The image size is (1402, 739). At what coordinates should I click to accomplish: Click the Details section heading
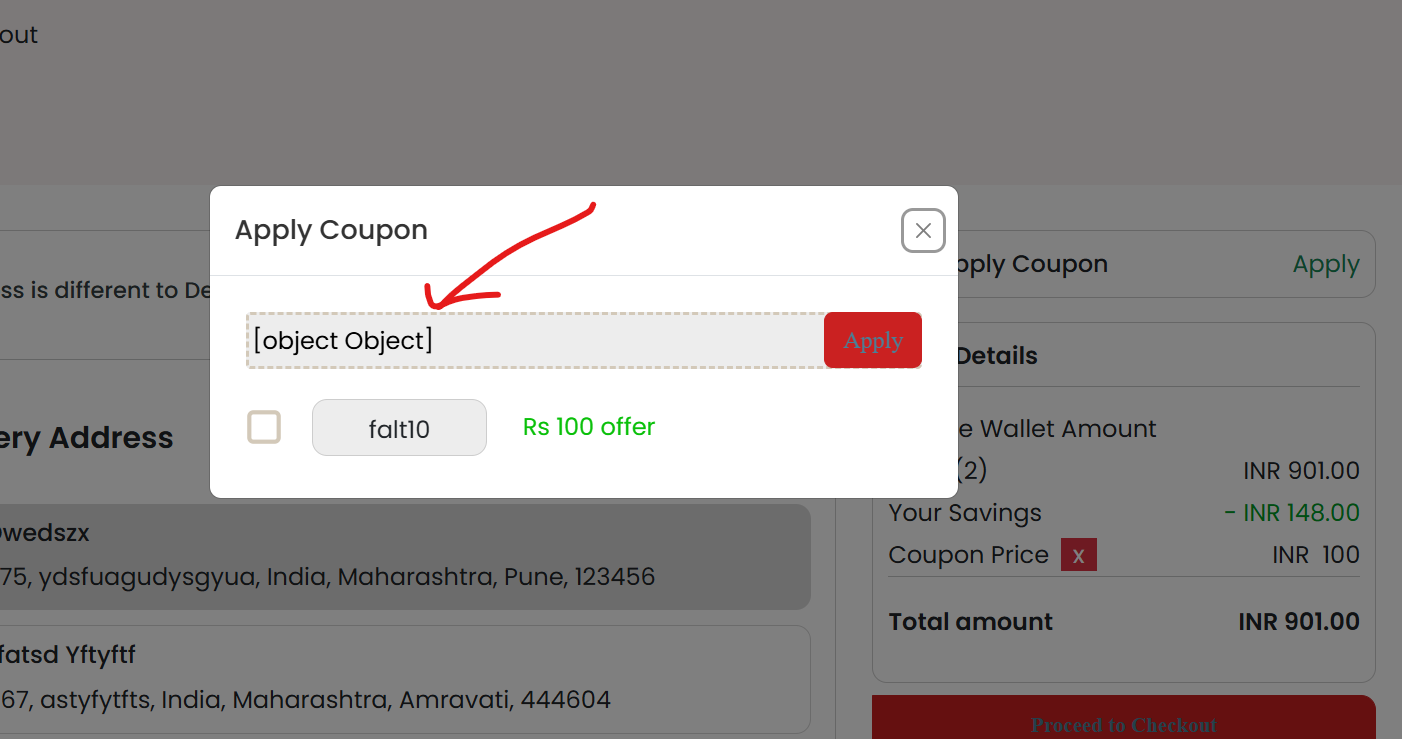(997, 356)
